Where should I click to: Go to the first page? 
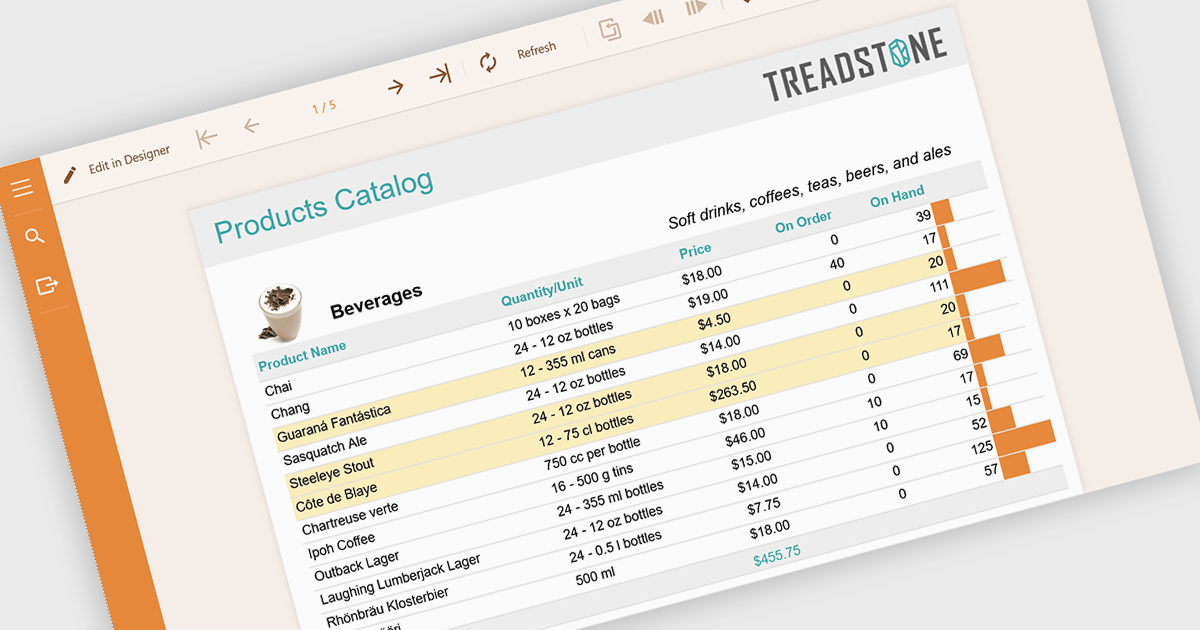pyautogui.click(x=207, y=138)
